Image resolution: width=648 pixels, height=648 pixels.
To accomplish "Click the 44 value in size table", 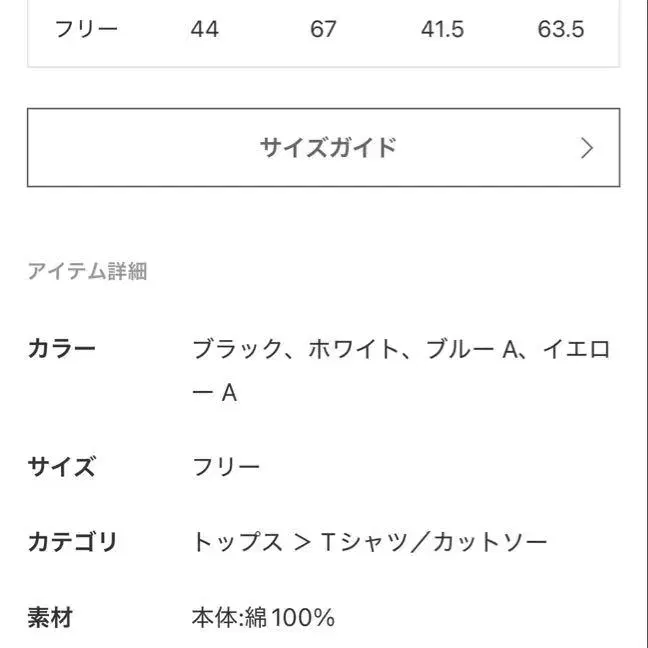I will pyautogui.click(x=204, y=29).
